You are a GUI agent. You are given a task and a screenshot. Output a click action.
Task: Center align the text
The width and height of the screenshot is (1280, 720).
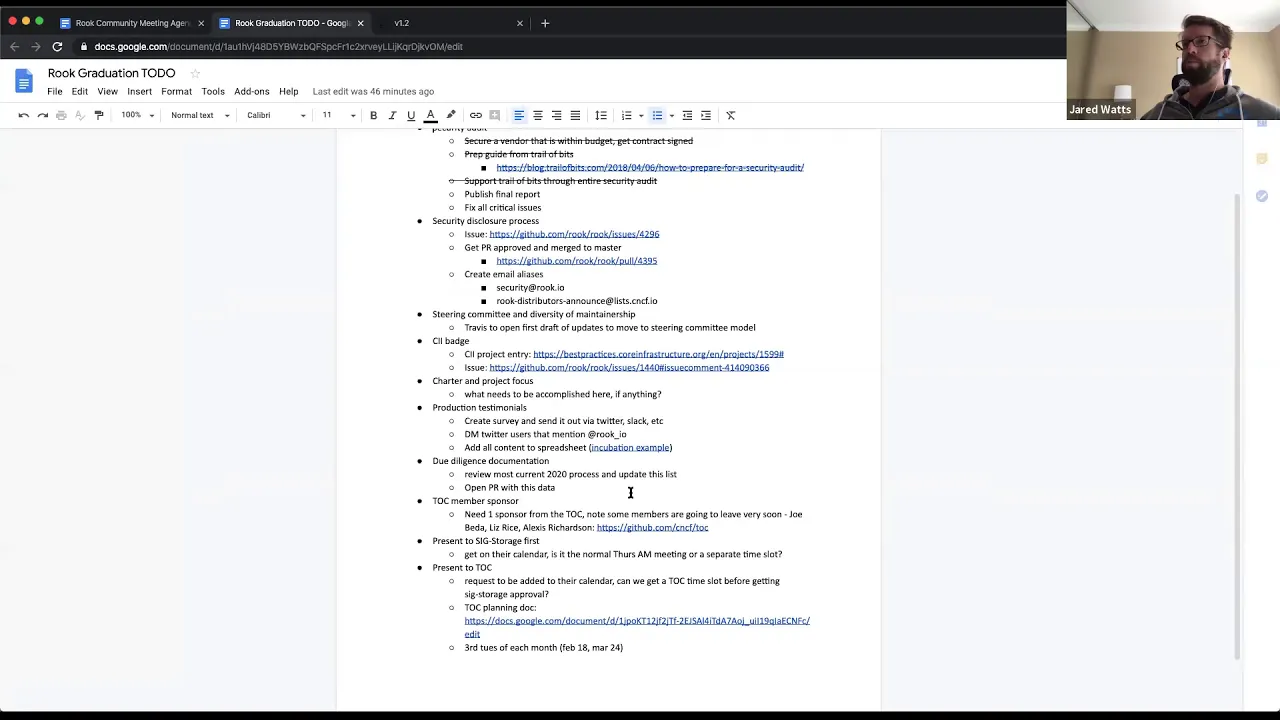(537, 115)
